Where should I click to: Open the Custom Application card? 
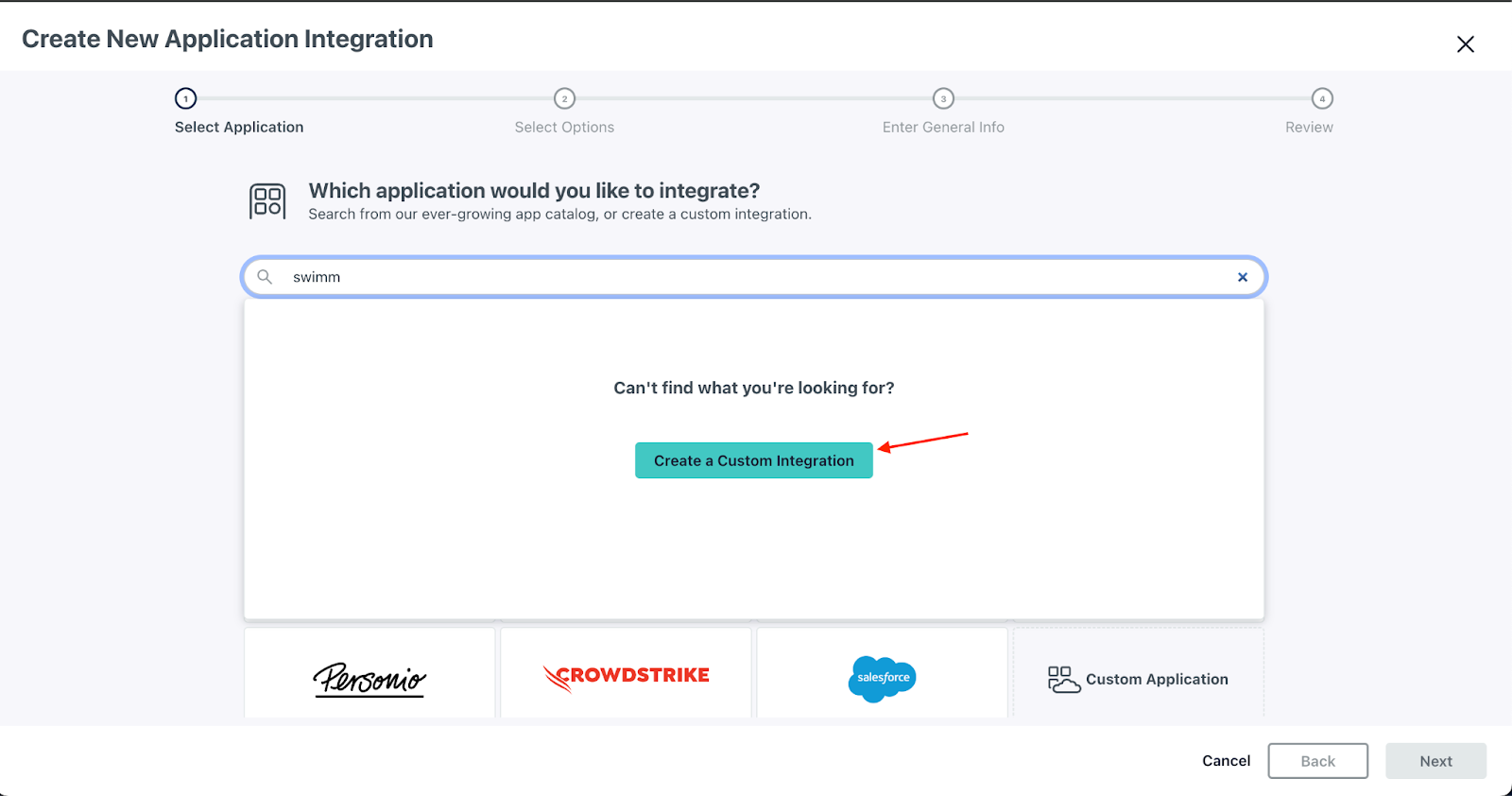tap(1139, 673)
